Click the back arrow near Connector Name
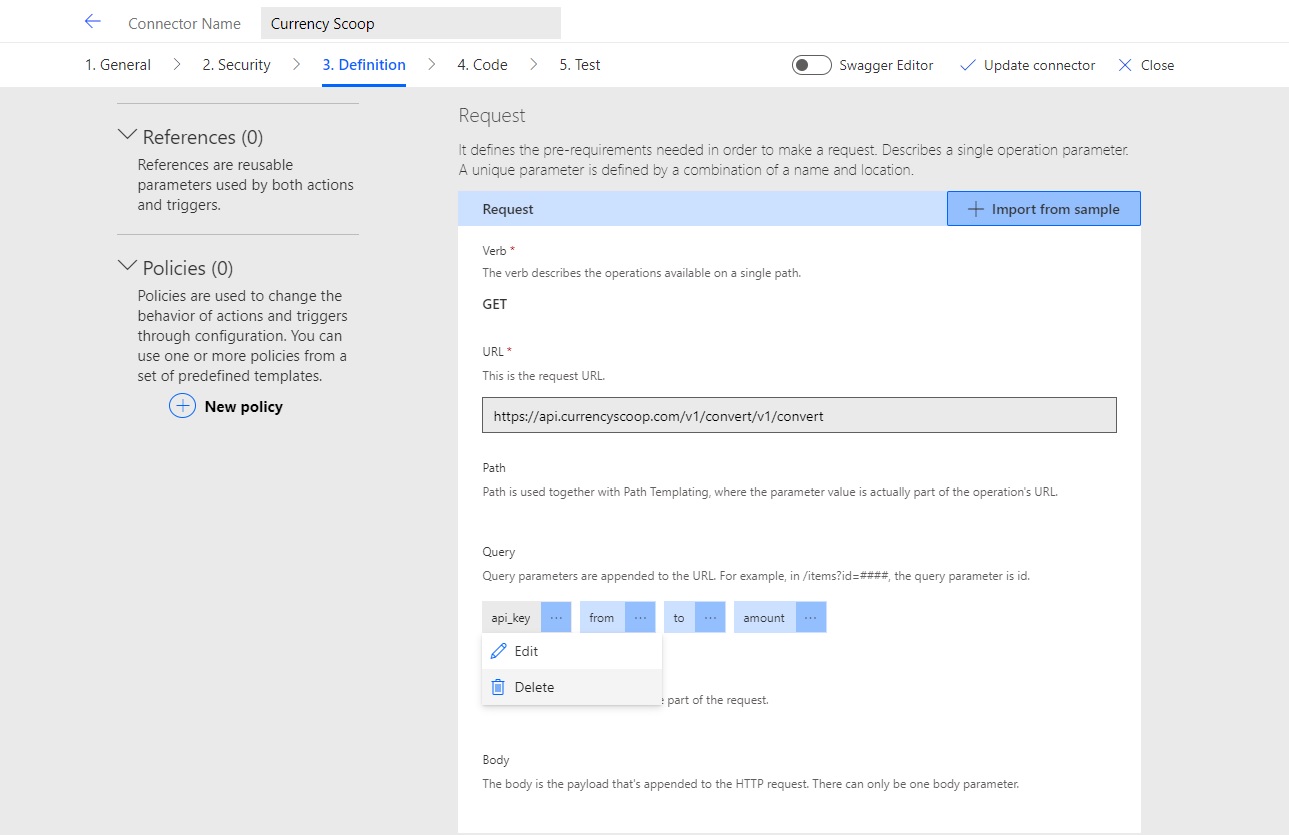Image resolution: width=1289 pixels, height=835 pixels. point(92,21)
